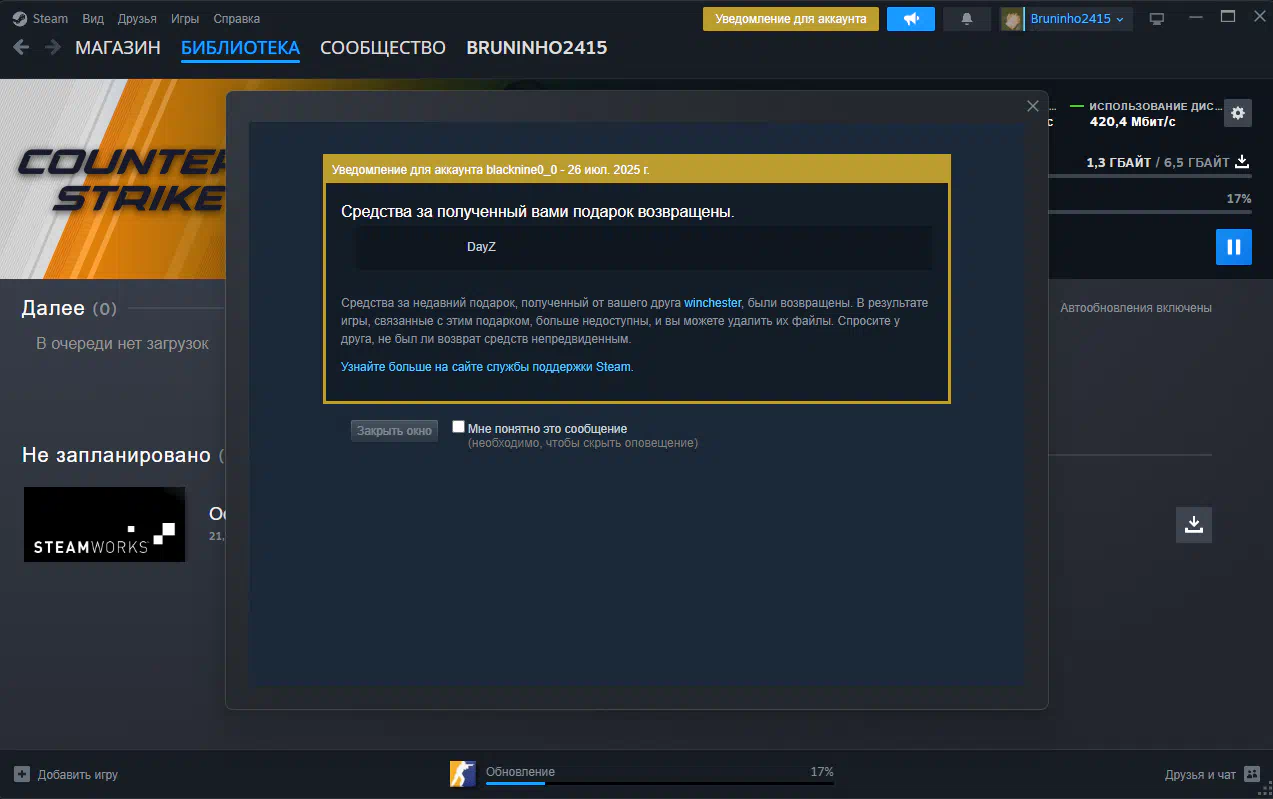Open the Steamworks thumbnail
This screenshot has width=1273, height=799.
point(105,525)
